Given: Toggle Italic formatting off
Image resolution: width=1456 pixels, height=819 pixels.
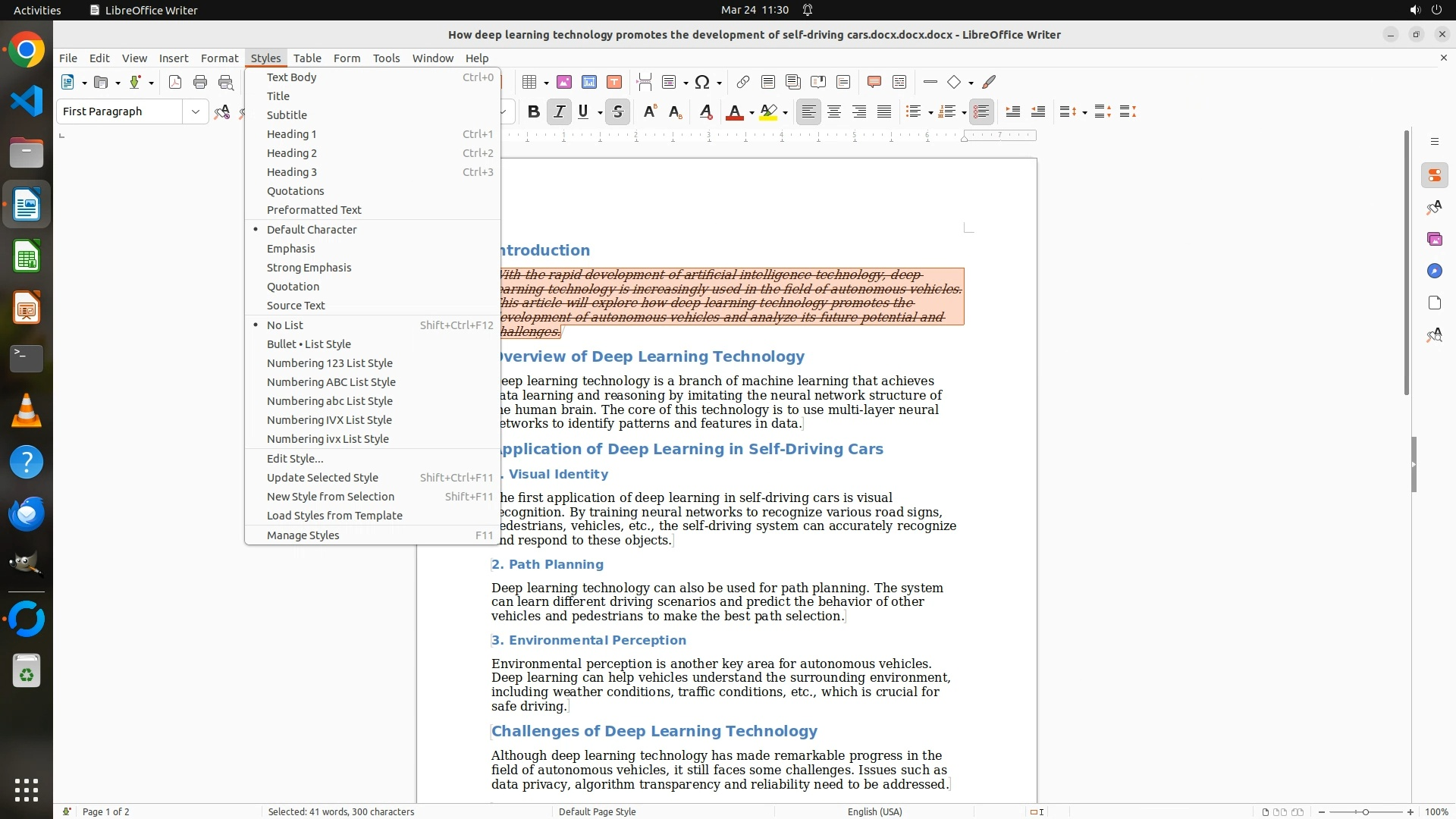Looking at the screenshot, I should (559, 112).
